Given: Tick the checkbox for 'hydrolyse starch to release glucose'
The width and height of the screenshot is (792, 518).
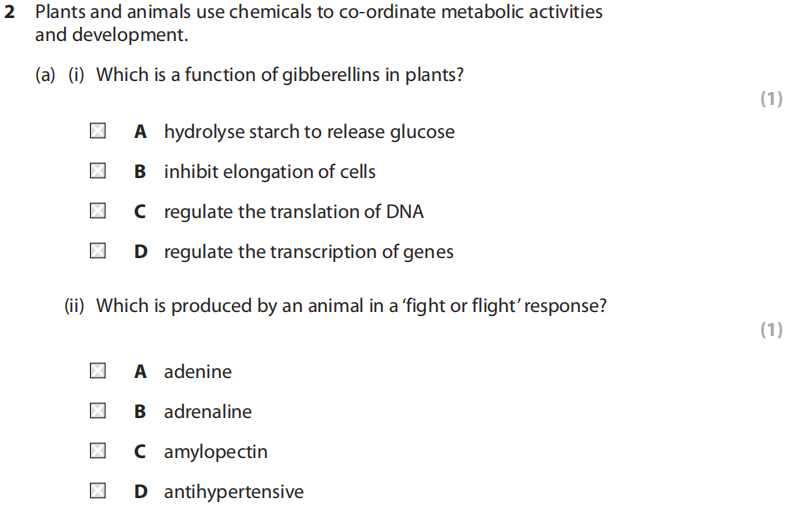Looking at the screenshot, I should [97, 131].
